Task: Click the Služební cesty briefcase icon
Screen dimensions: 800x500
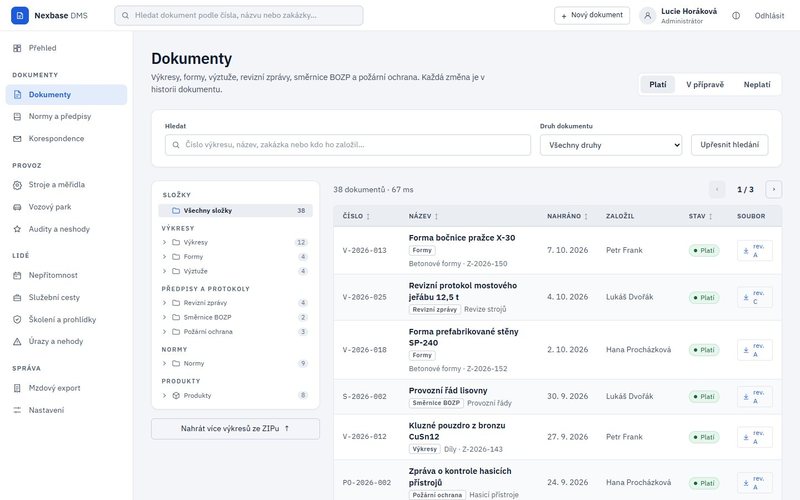Action: click(17, 297)
